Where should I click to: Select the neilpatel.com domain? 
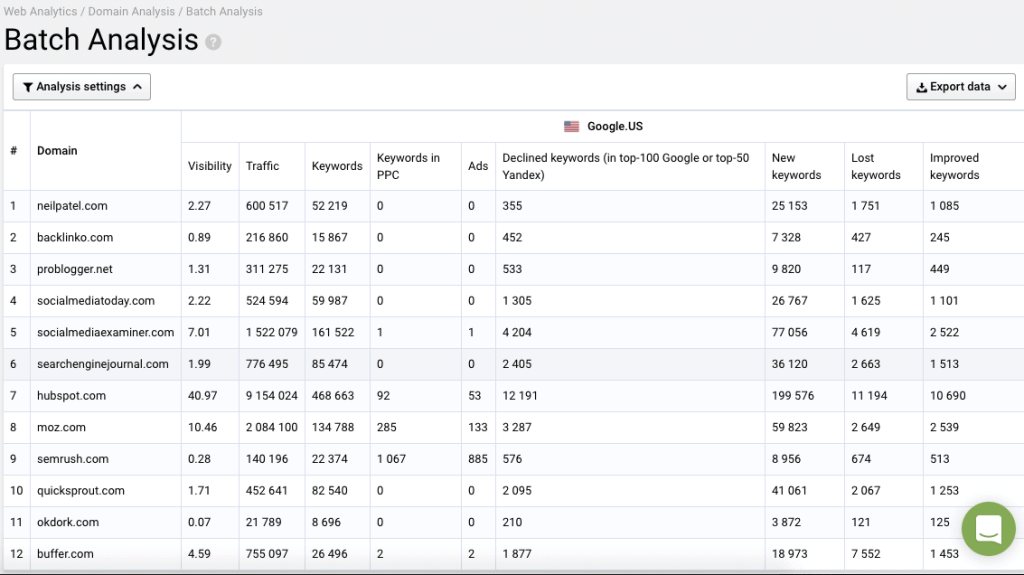(72, 206)
